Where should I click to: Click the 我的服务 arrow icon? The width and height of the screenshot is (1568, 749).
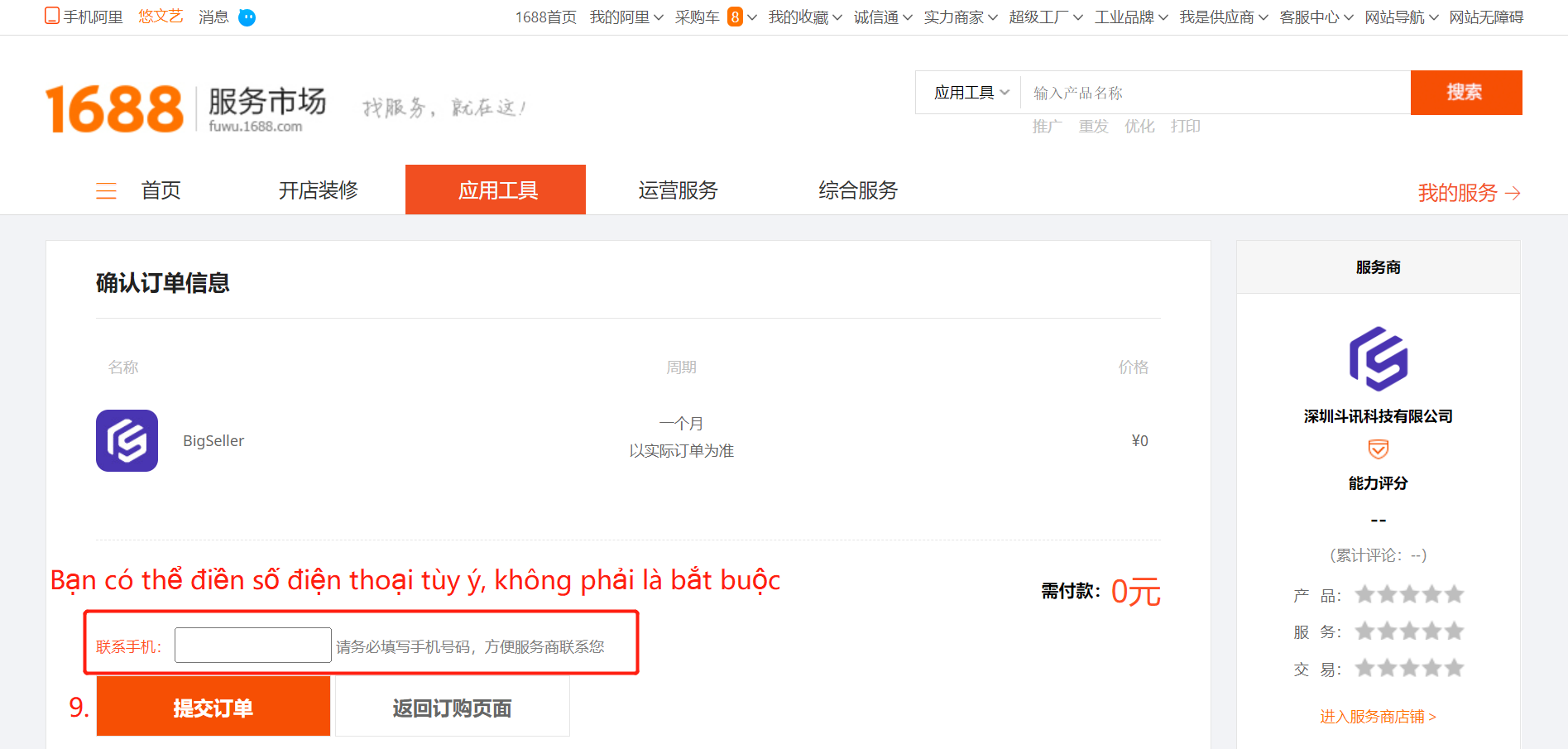(x=1513, y=193)
